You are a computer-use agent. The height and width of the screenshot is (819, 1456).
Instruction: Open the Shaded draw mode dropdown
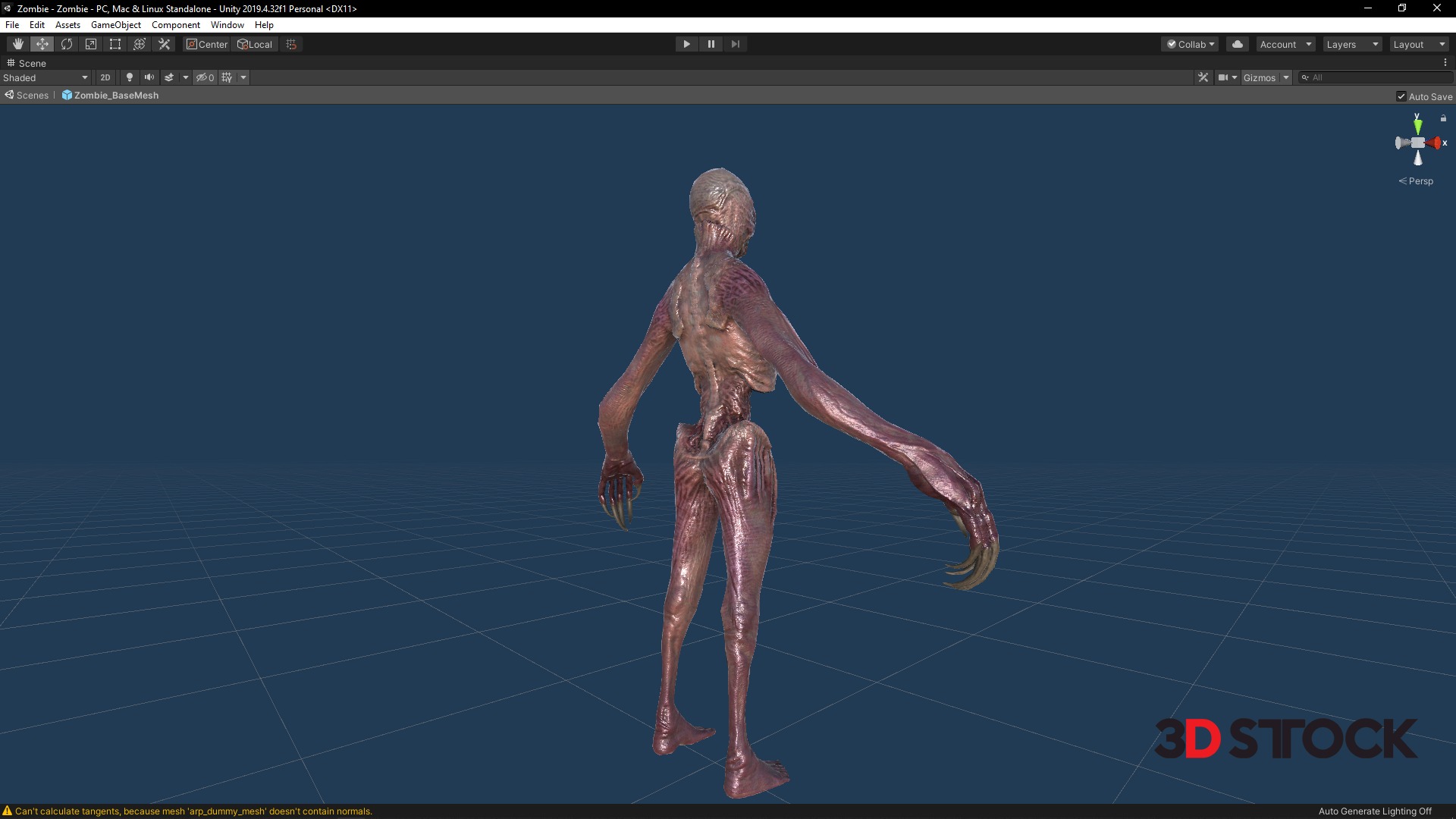click(x=45, y=77)
